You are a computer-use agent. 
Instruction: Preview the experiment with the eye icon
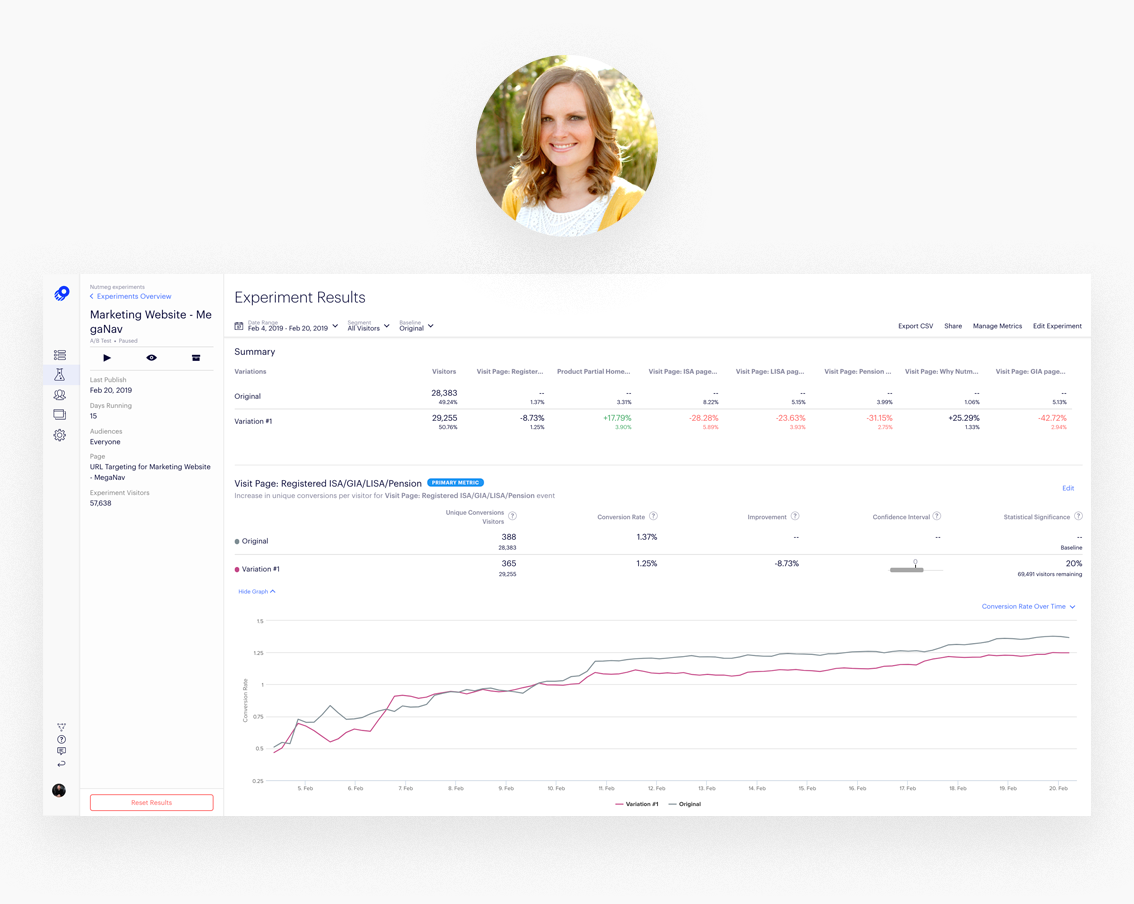coord(151,358)
